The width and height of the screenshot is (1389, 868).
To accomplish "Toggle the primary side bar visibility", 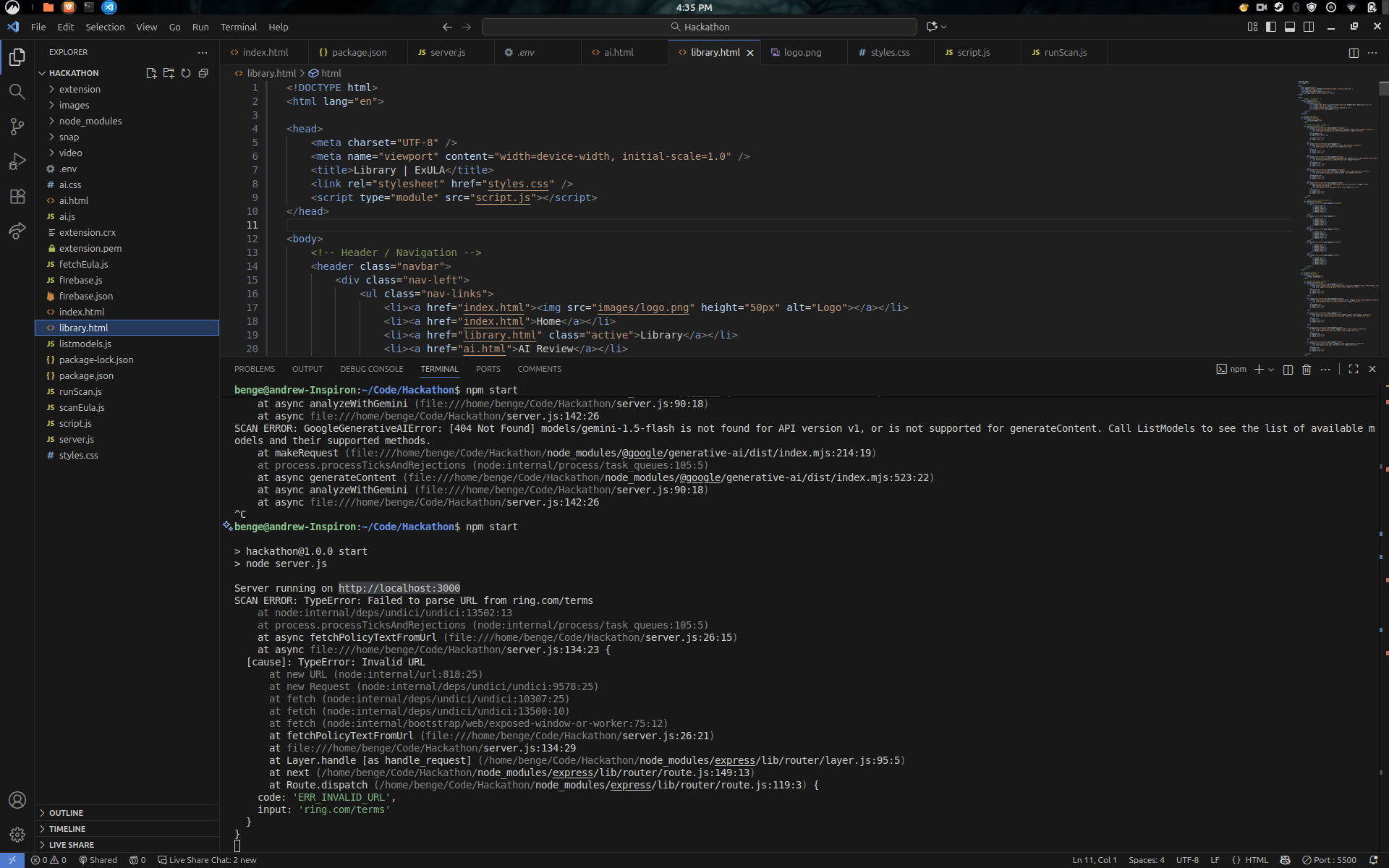I will click(x=1271, y=27).
